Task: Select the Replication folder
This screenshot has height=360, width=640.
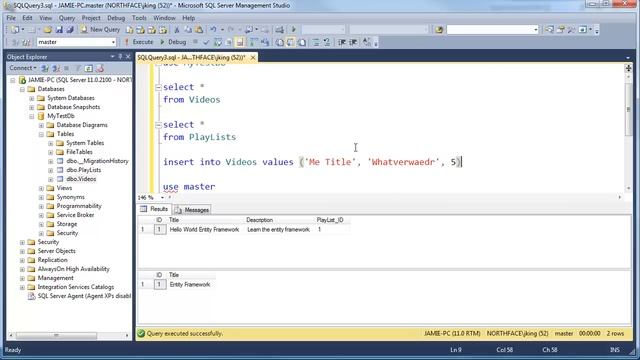Action: click(53, 260)
